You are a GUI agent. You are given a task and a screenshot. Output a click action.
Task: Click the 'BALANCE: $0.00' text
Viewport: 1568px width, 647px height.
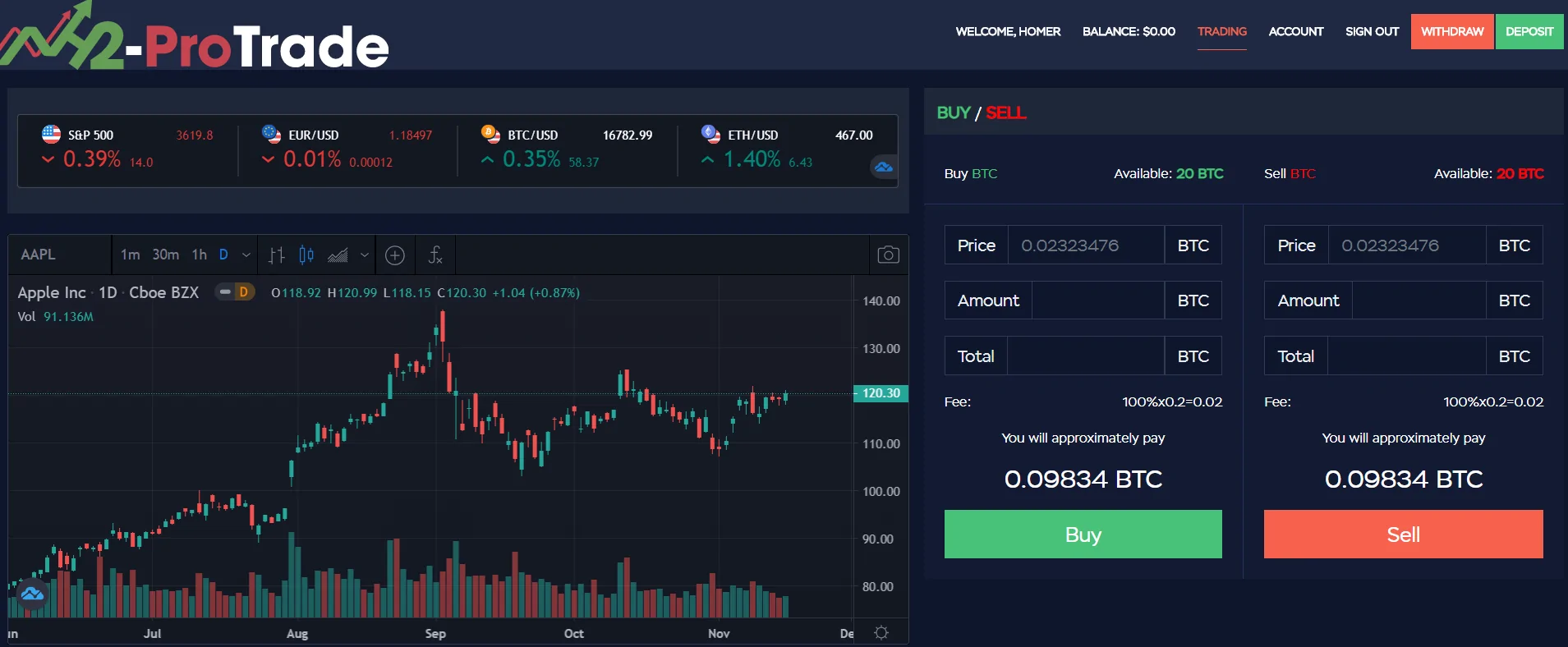[1129, 32]
